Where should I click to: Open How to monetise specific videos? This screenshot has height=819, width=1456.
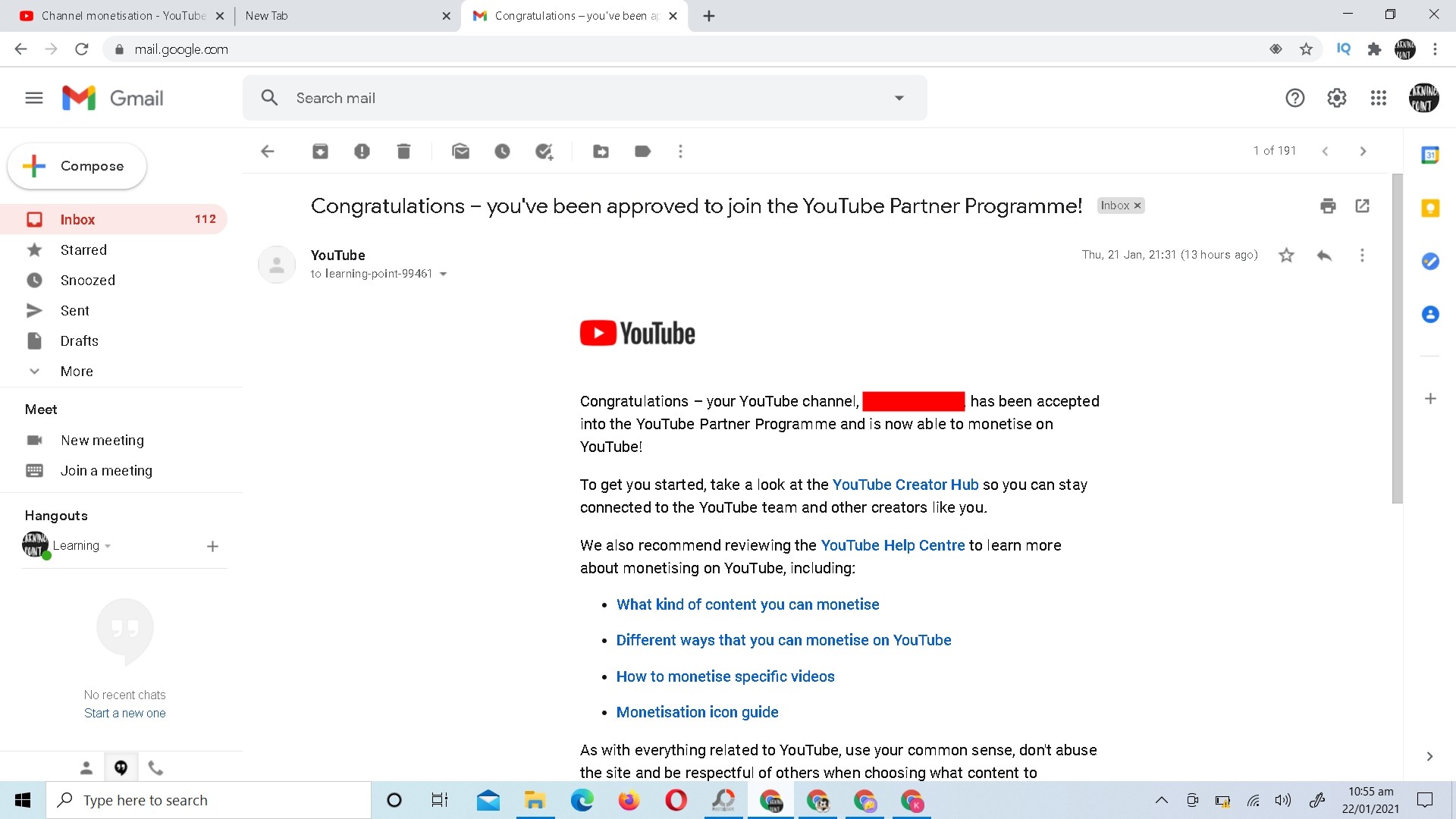tap(725, 676)
